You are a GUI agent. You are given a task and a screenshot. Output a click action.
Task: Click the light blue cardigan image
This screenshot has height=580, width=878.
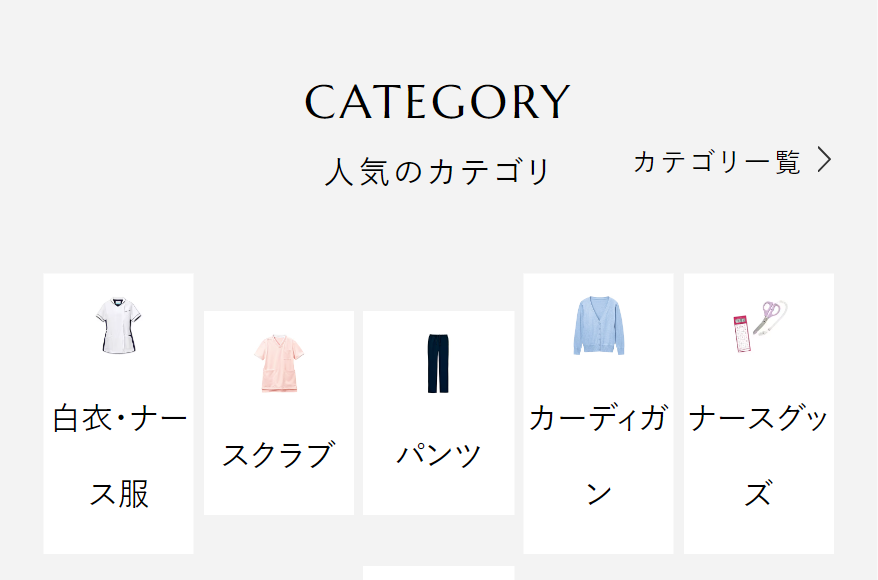click(x=598, y=325)
